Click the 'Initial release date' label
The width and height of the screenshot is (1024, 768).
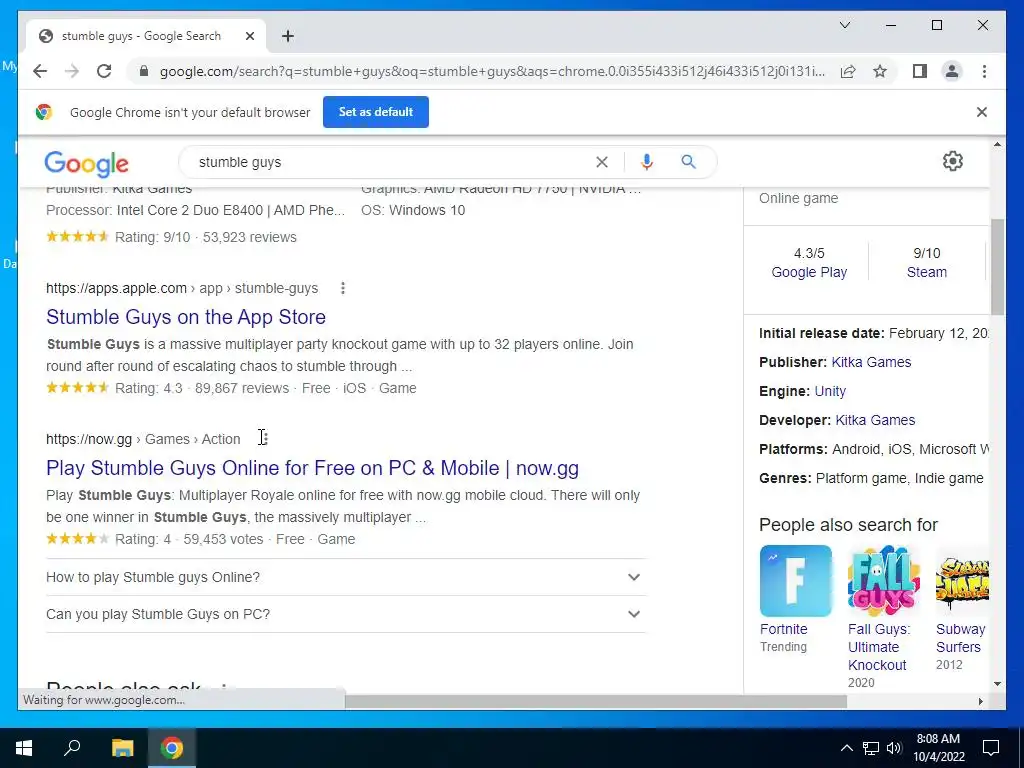pos(822,333)
